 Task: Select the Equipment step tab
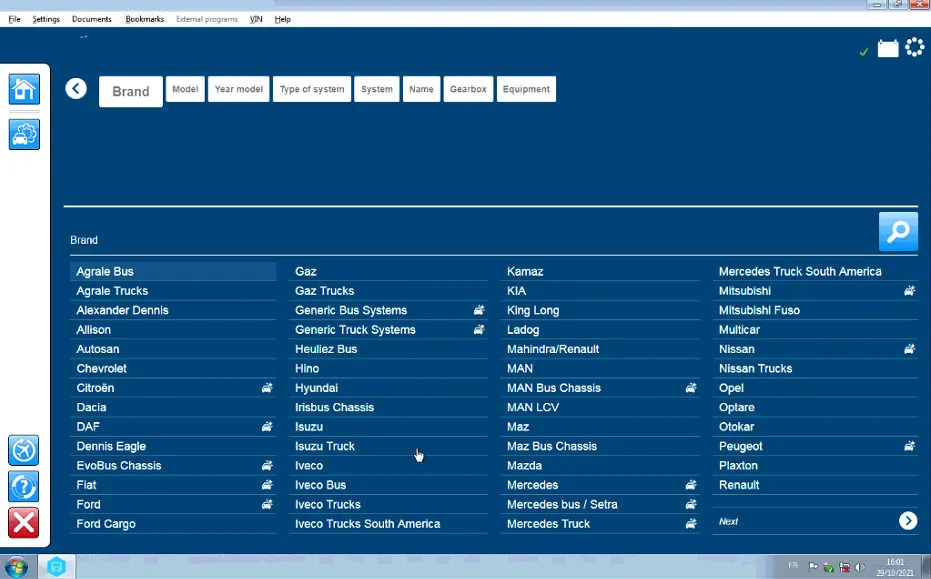[526, 89]
